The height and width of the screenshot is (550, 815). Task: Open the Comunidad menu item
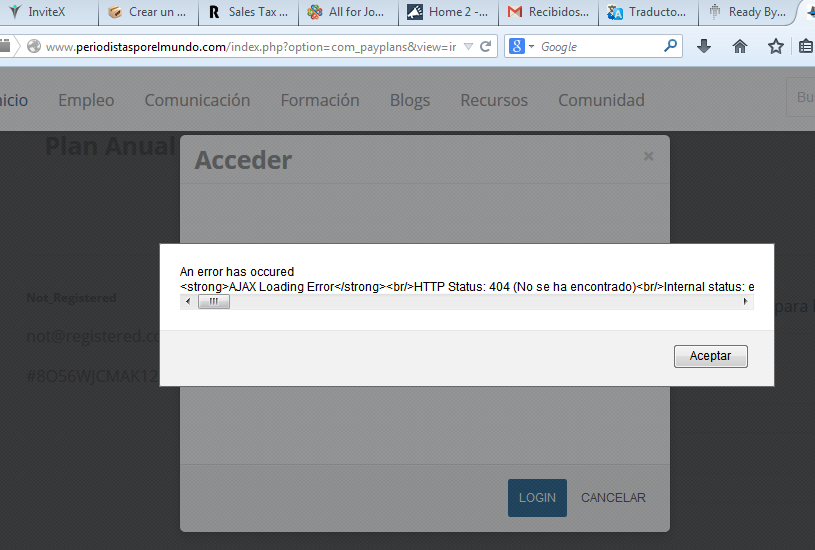point(601,100)
